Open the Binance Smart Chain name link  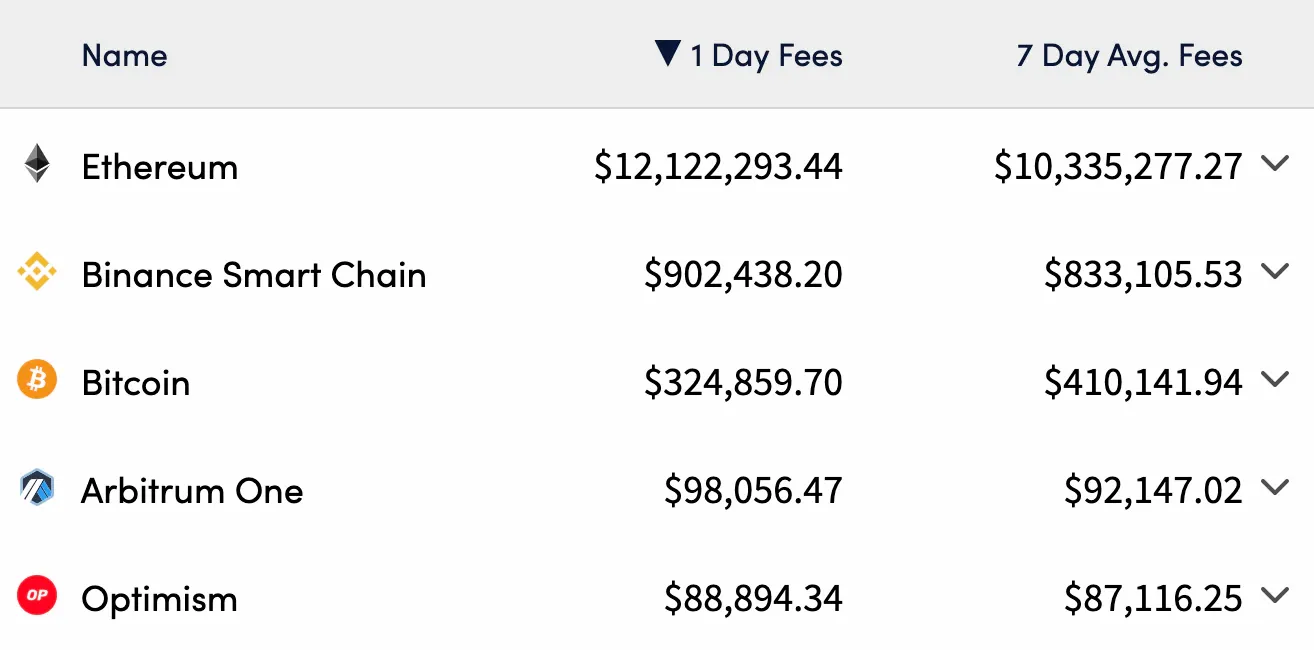pyautogui.click(x=254, y=275)
